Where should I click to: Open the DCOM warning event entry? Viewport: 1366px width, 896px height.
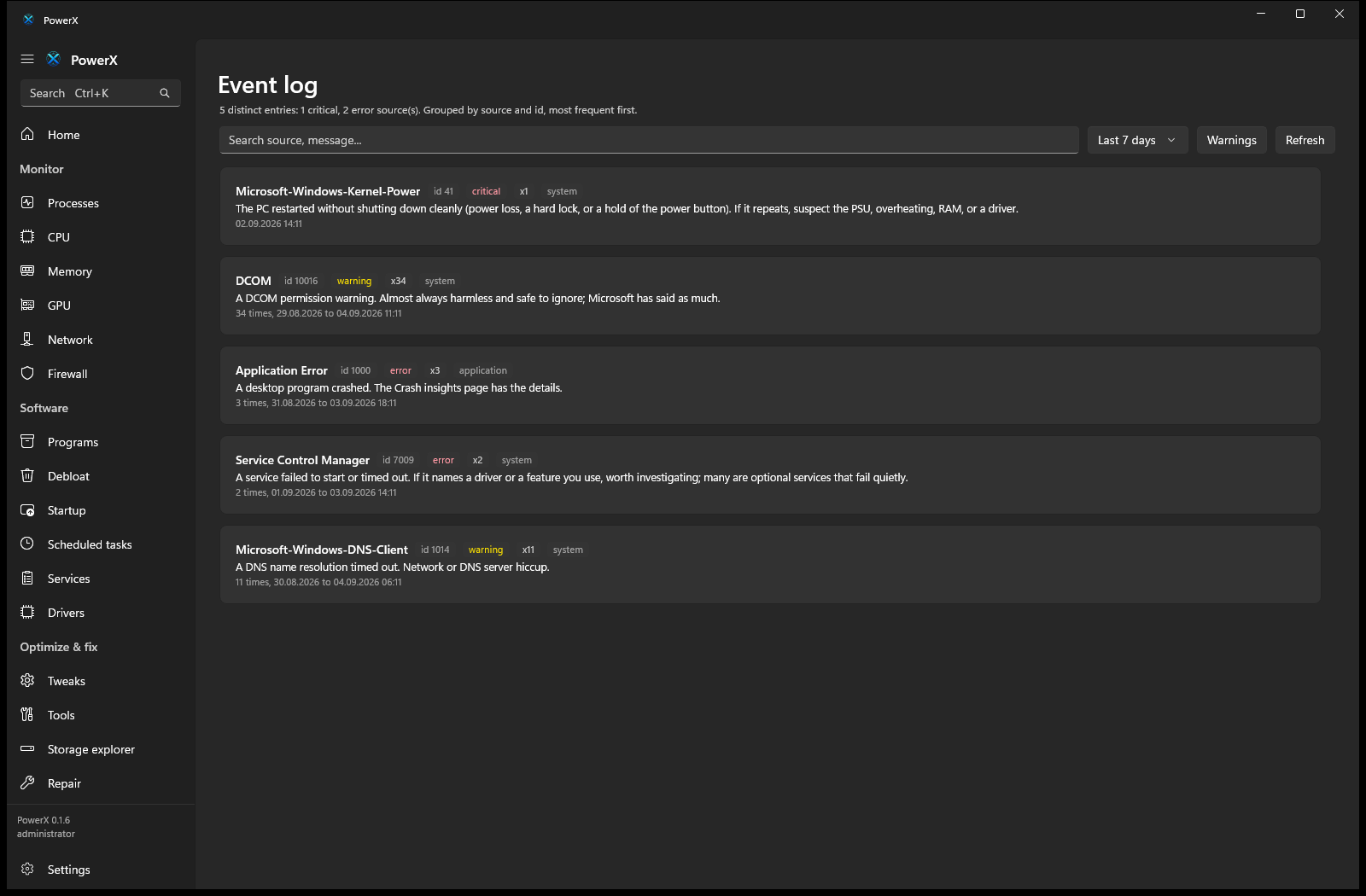tap(770, 296)
